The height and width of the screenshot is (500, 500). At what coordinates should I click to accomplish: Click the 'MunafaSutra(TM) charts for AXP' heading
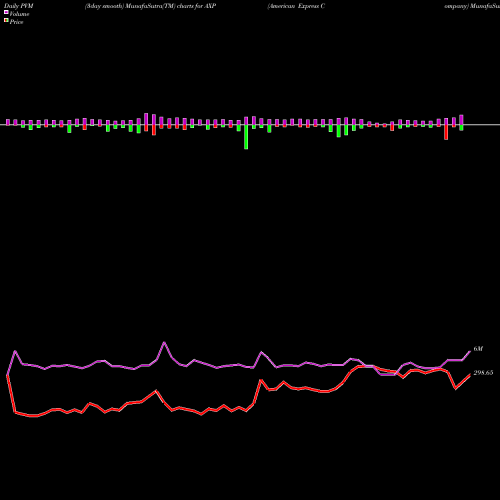pyautogui.click(x=171, y=6)
